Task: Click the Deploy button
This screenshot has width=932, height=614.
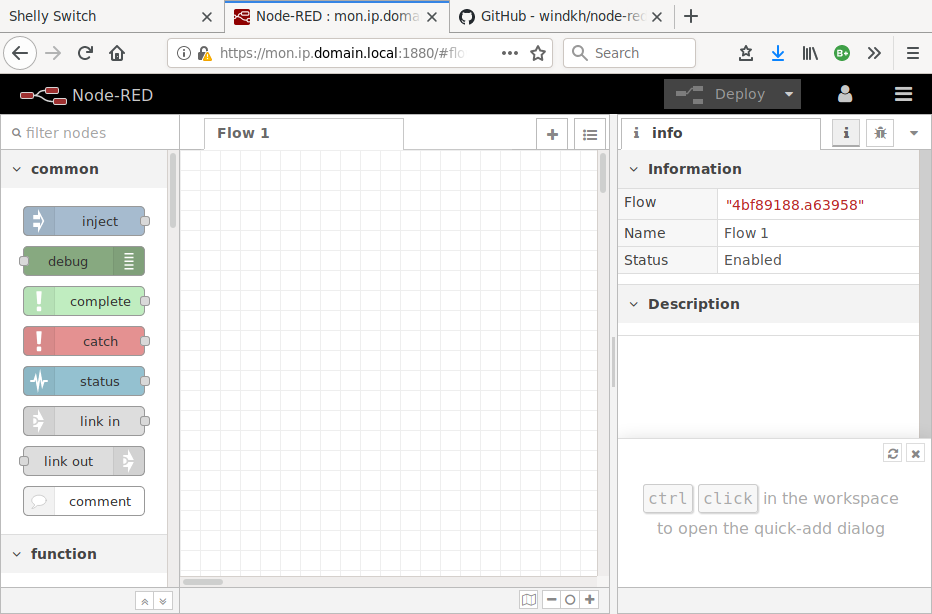Action: 721,94
